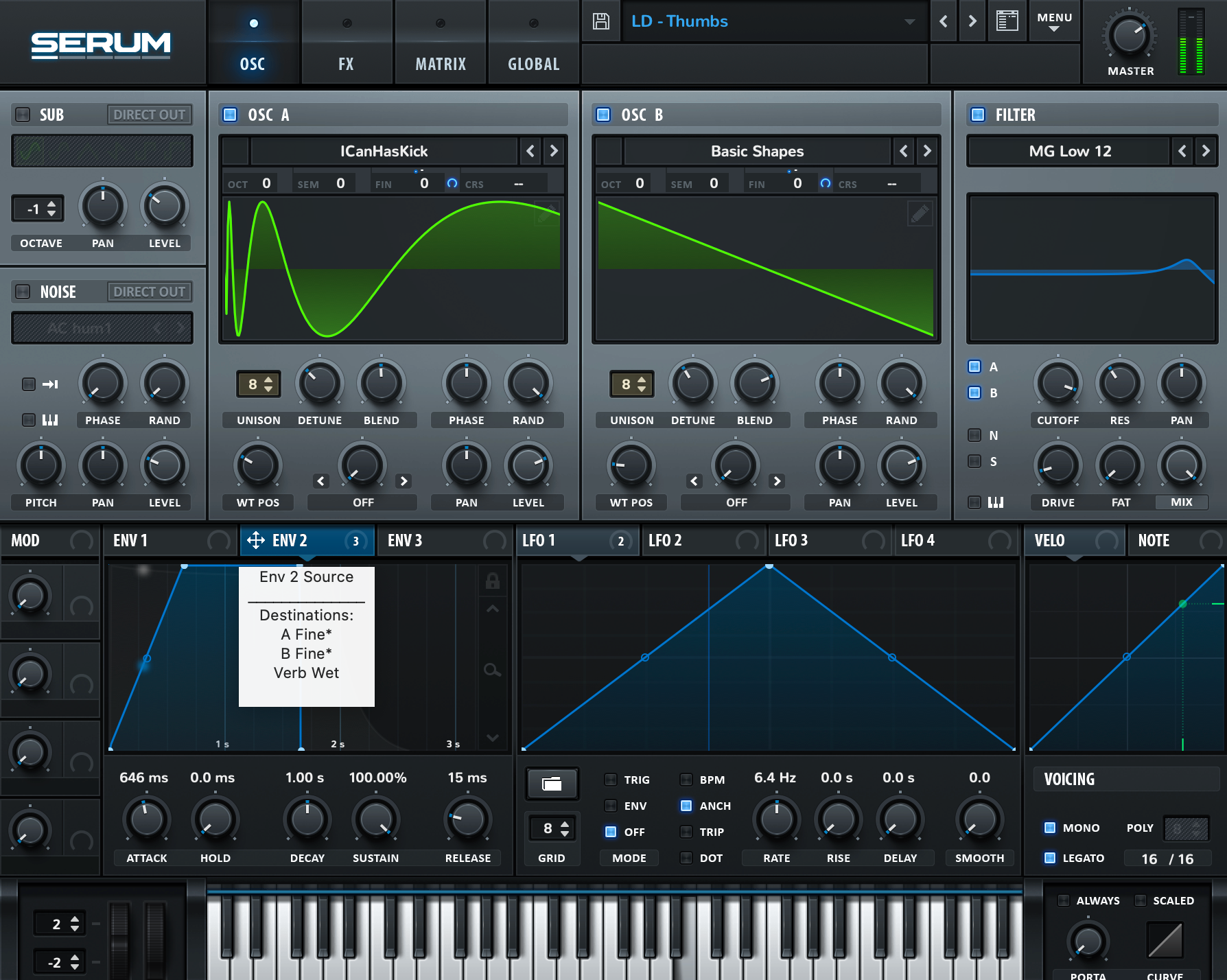Open ICanHasKick wavetable selector
Viewport: 1227px width, 980px height.
coord(384,151)
